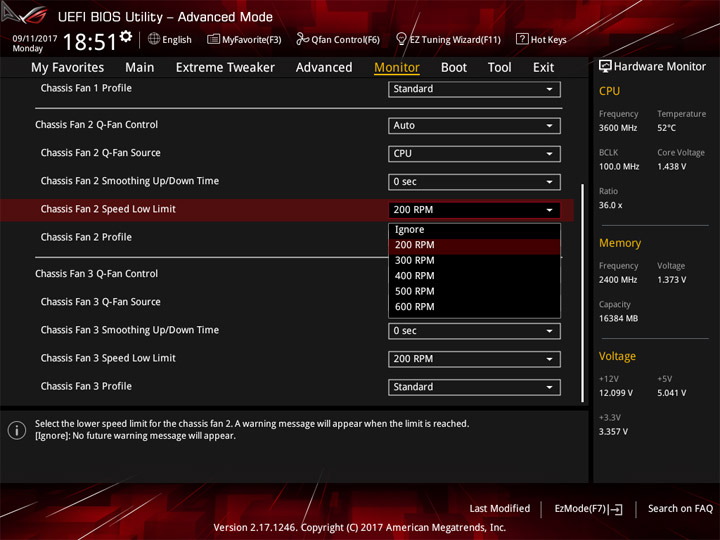Select Chassis Fan 3 Q-Fan Control label
The image size is (720, 540).
click(x=96, y=274)
